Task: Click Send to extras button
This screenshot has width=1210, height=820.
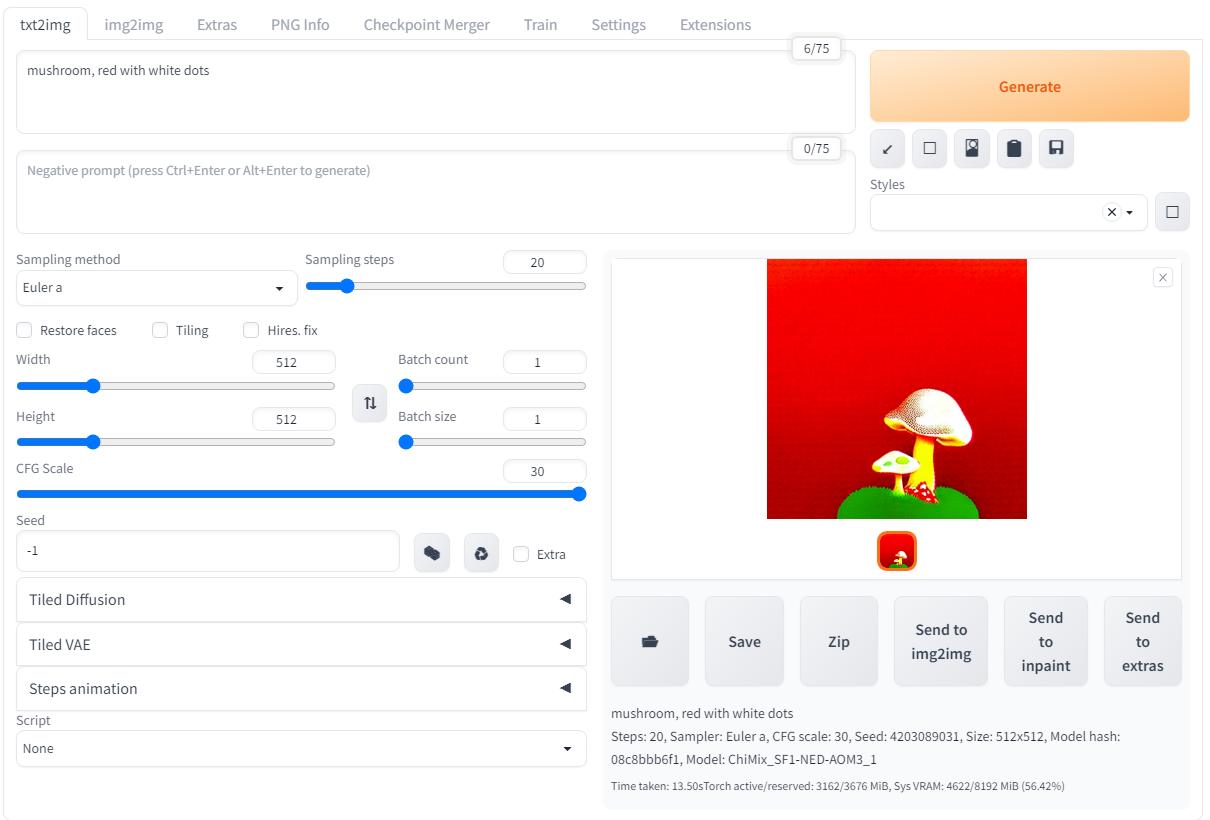Action: (1143, 642)
